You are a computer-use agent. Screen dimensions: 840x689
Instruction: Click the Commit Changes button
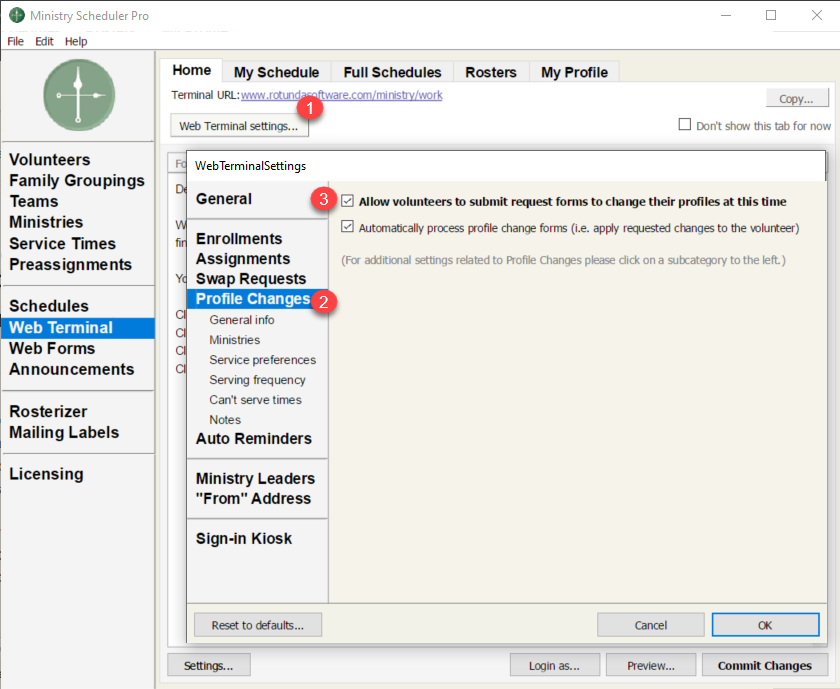click(764, 665)
